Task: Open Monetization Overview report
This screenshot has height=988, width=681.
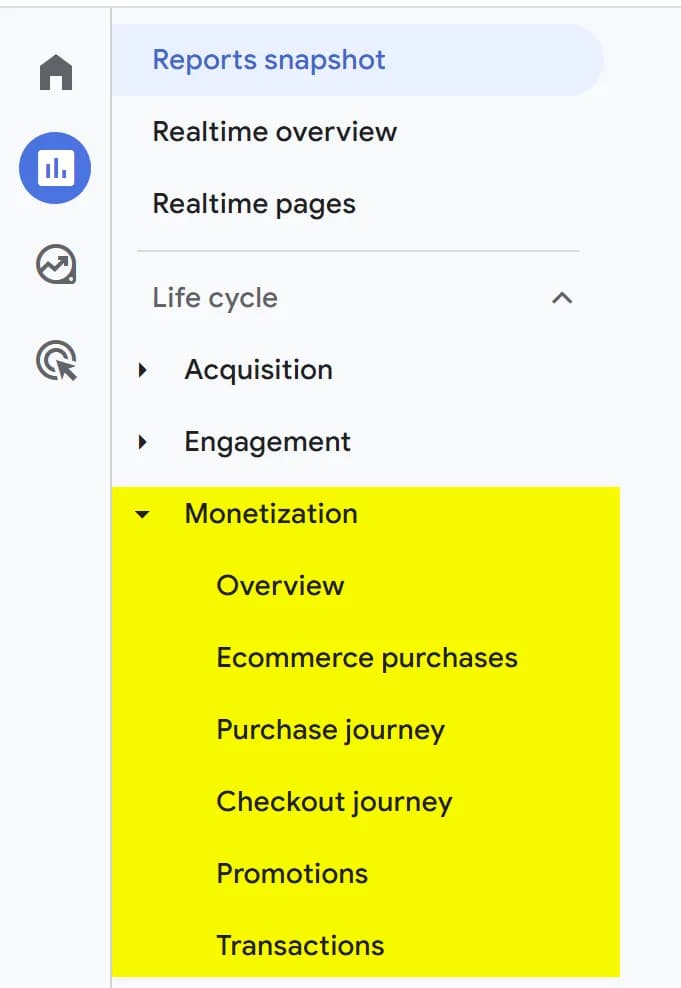Action: [280, 586]
